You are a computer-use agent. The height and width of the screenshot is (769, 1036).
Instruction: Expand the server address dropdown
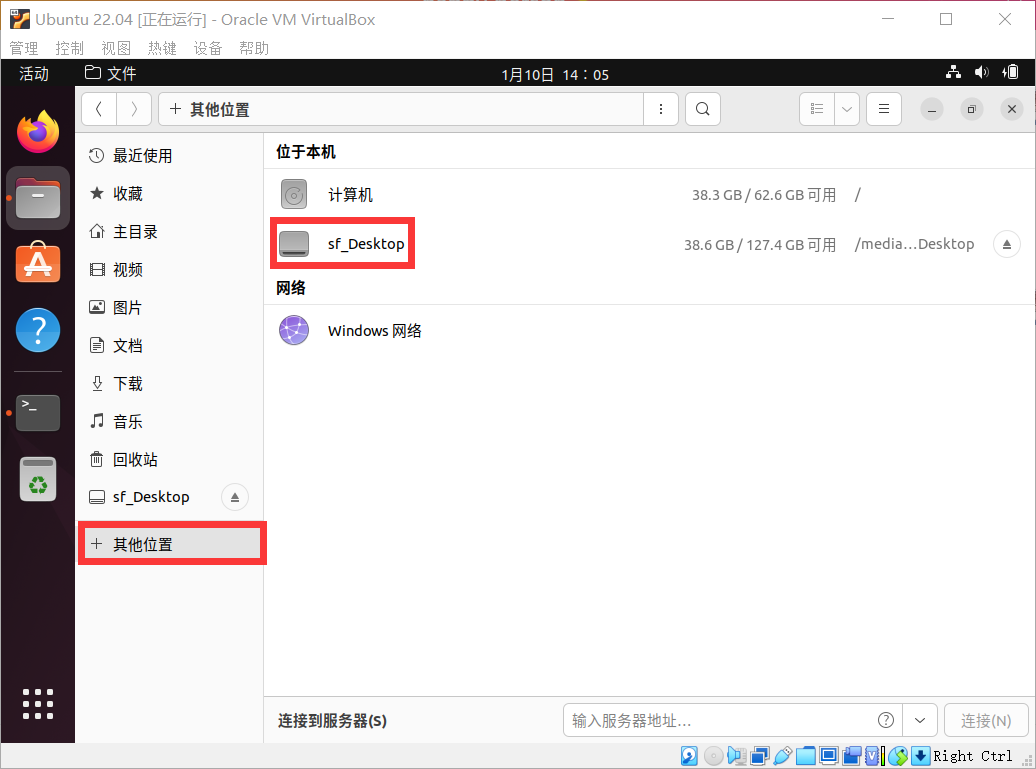click(x=920, y=720)
